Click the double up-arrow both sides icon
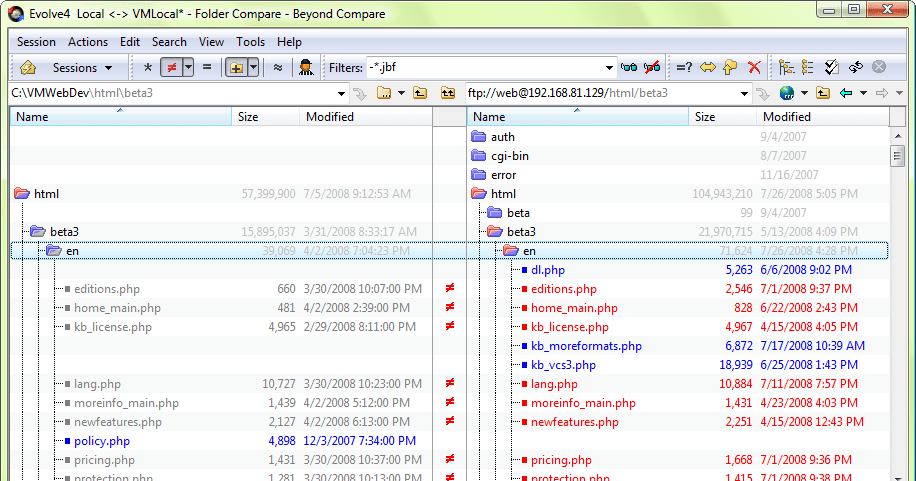 (x=448, y=93)
